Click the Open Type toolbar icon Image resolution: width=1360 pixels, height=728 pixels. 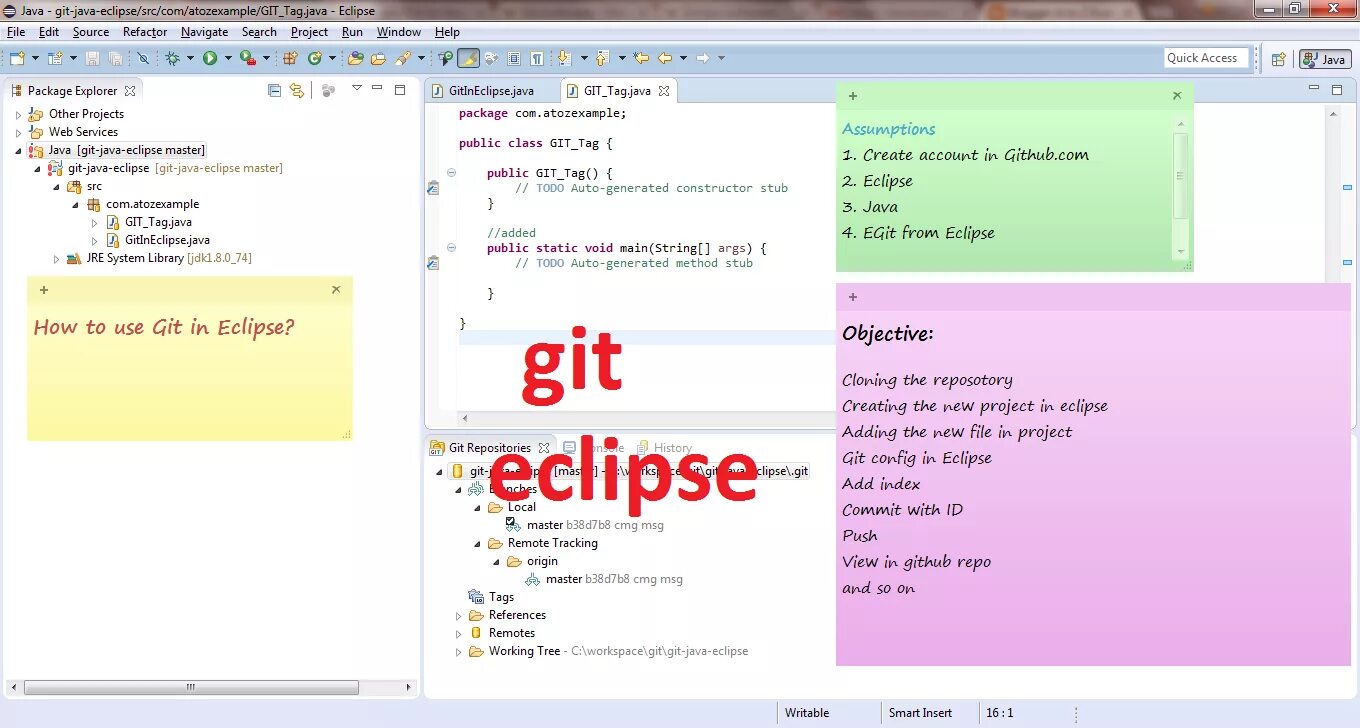(355, 58)
